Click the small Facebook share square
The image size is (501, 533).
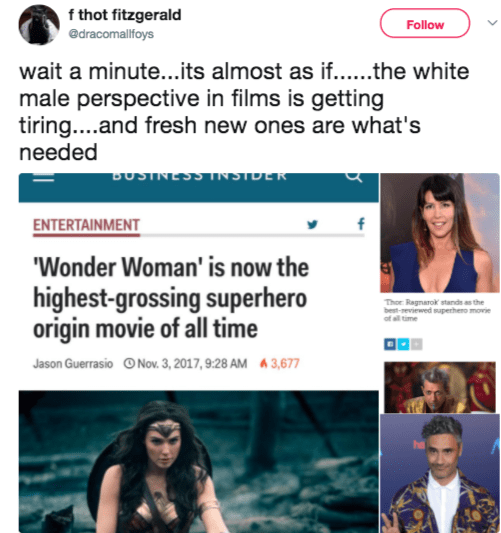[390, 344]
